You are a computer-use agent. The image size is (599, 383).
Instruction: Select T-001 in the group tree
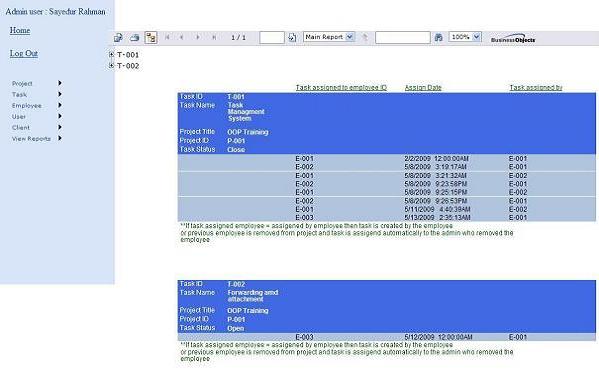point(128,55)
